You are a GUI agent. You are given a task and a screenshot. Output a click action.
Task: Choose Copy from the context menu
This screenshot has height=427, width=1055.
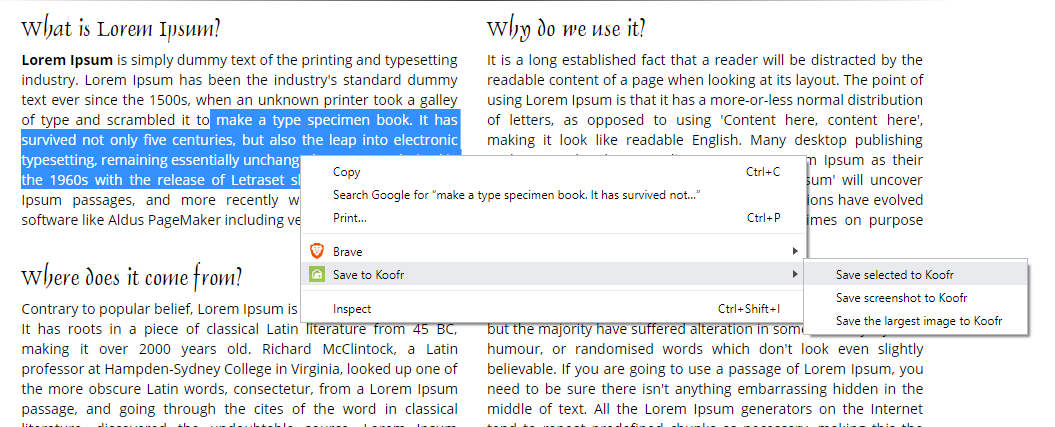[x=553, y=172]
